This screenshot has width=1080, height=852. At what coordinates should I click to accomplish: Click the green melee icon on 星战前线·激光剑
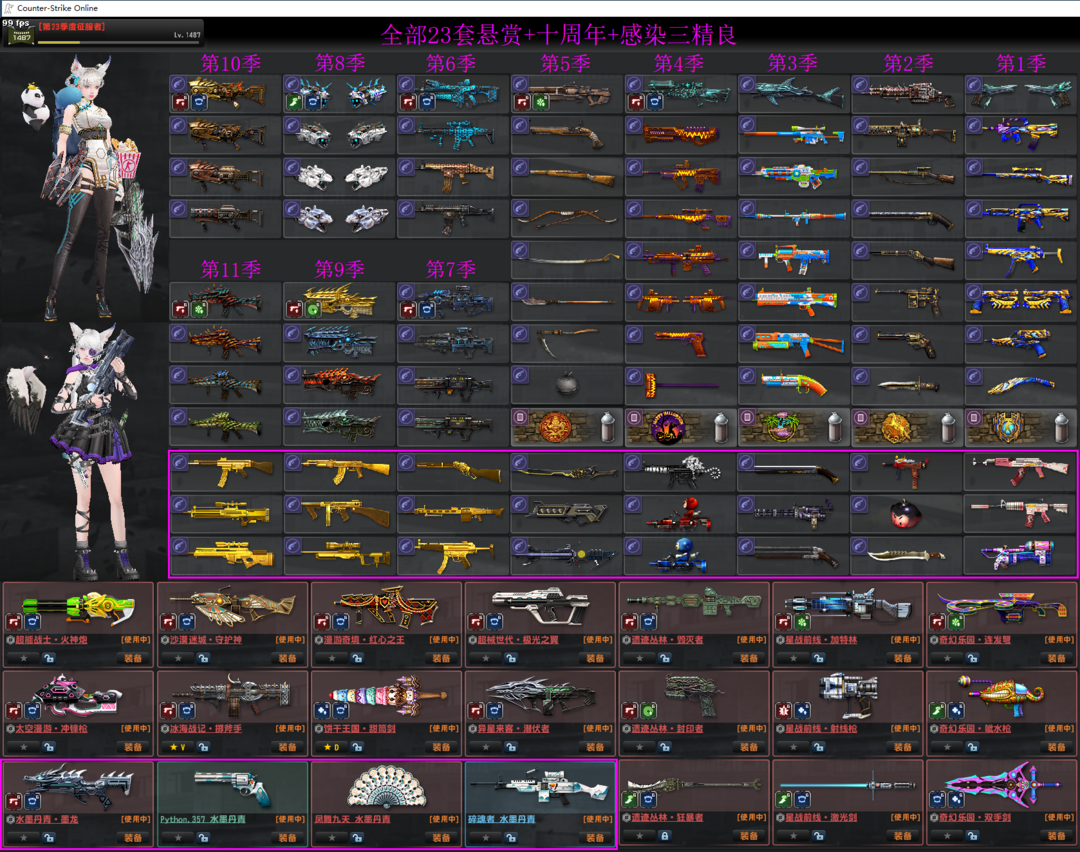(784, 799)
